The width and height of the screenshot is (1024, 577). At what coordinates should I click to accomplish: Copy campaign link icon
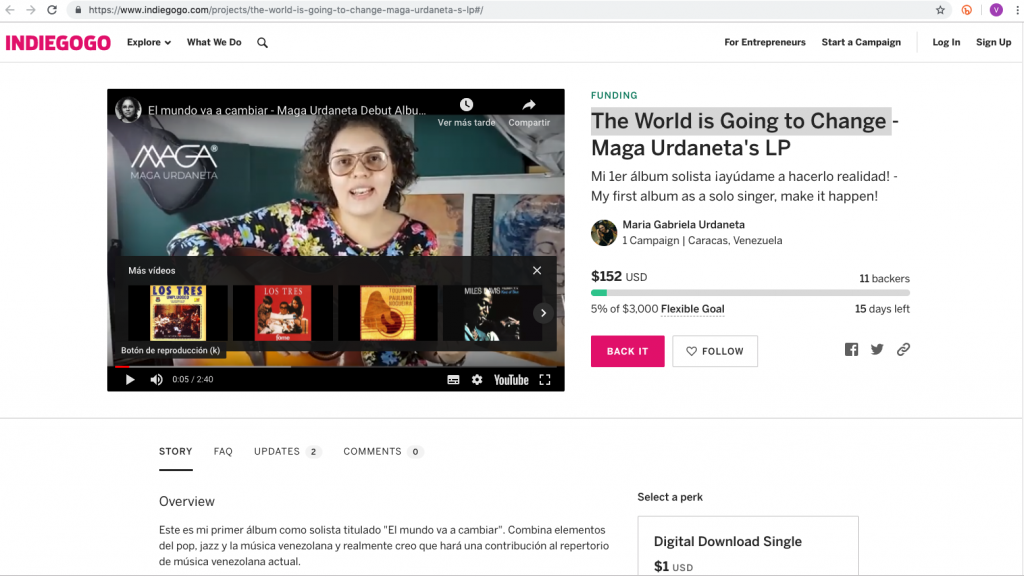click(x=903, y=350)
